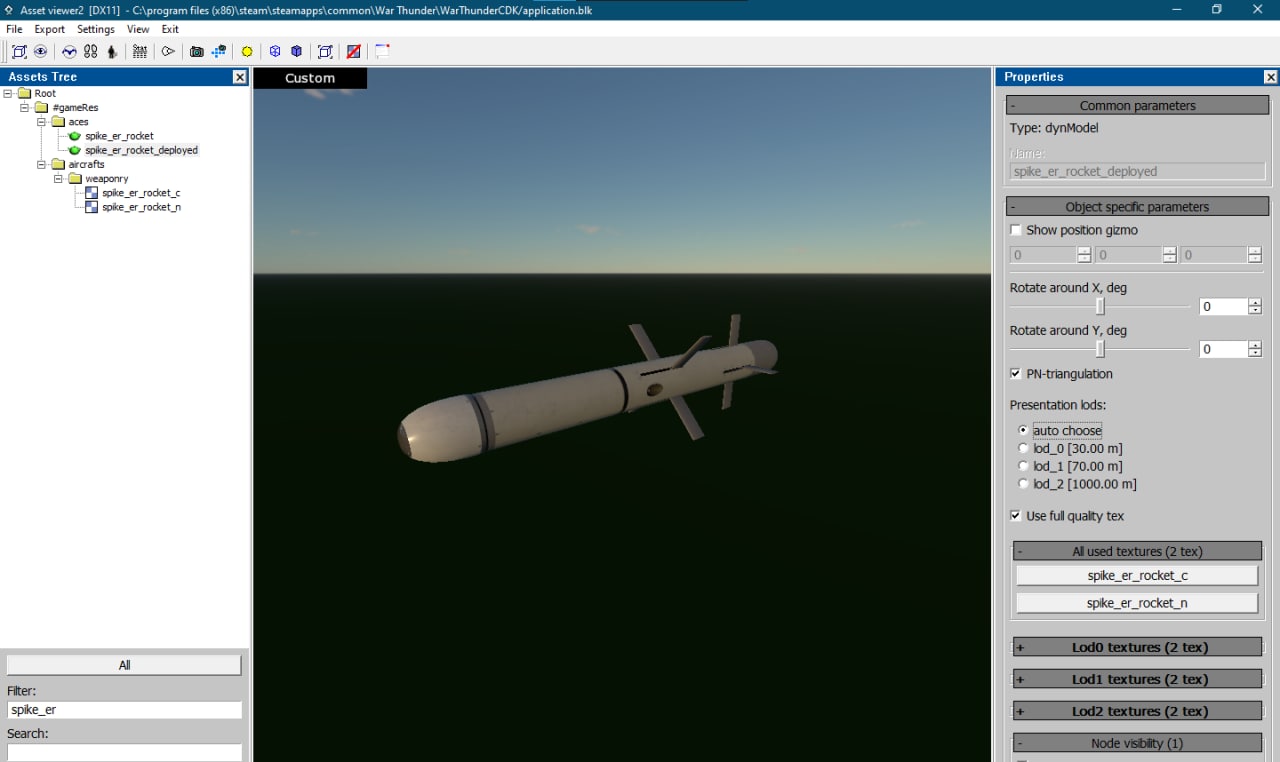Collapse the #gameRes tree node
This screenshot has width=1280, height=762.
point(25,107)
